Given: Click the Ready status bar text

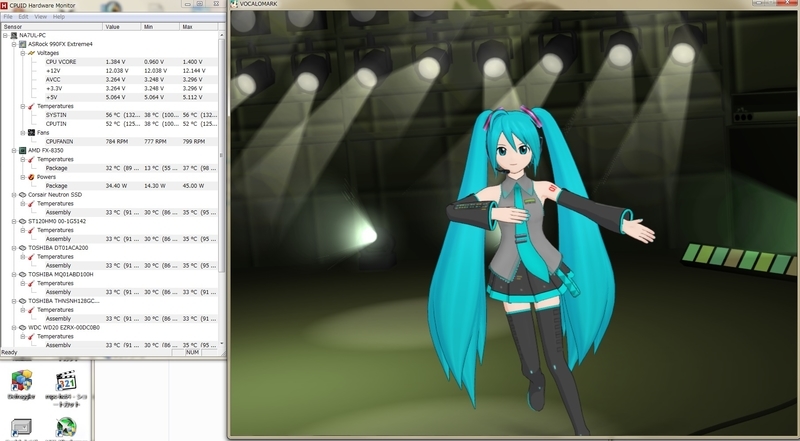Looking at the screenshot, I should (x=9, y=352).
